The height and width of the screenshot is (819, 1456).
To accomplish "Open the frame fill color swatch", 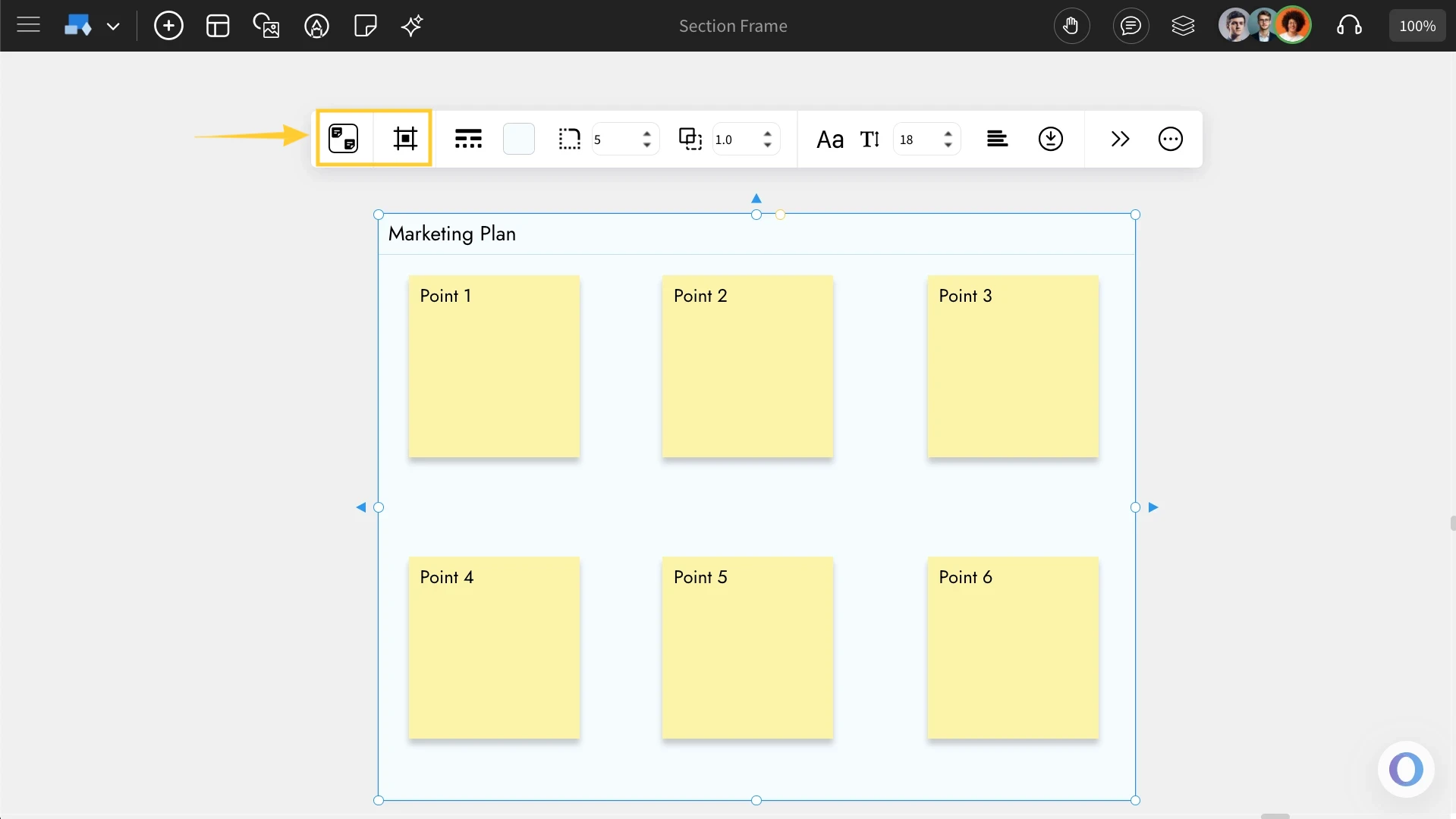I will pos(519,139).
